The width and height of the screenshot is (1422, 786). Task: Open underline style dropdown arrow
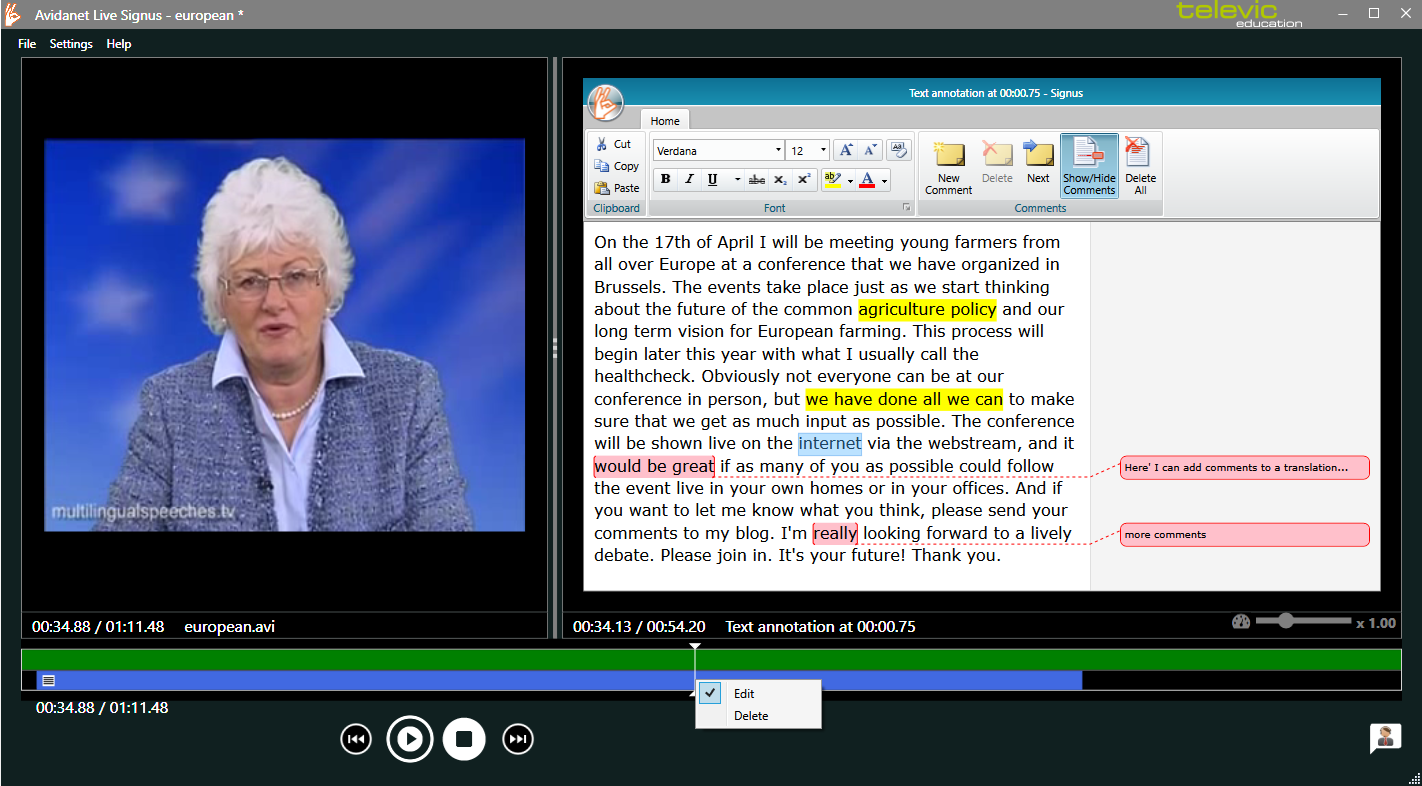tap(737, 181)
